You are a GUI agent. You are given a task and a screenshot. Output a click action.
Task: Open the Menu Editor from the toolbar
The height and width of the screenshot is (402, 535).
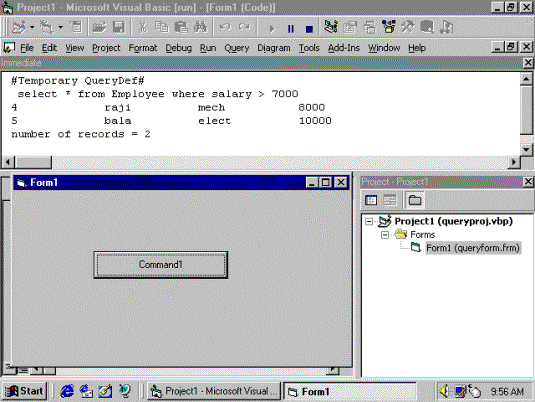click(76, 27)
